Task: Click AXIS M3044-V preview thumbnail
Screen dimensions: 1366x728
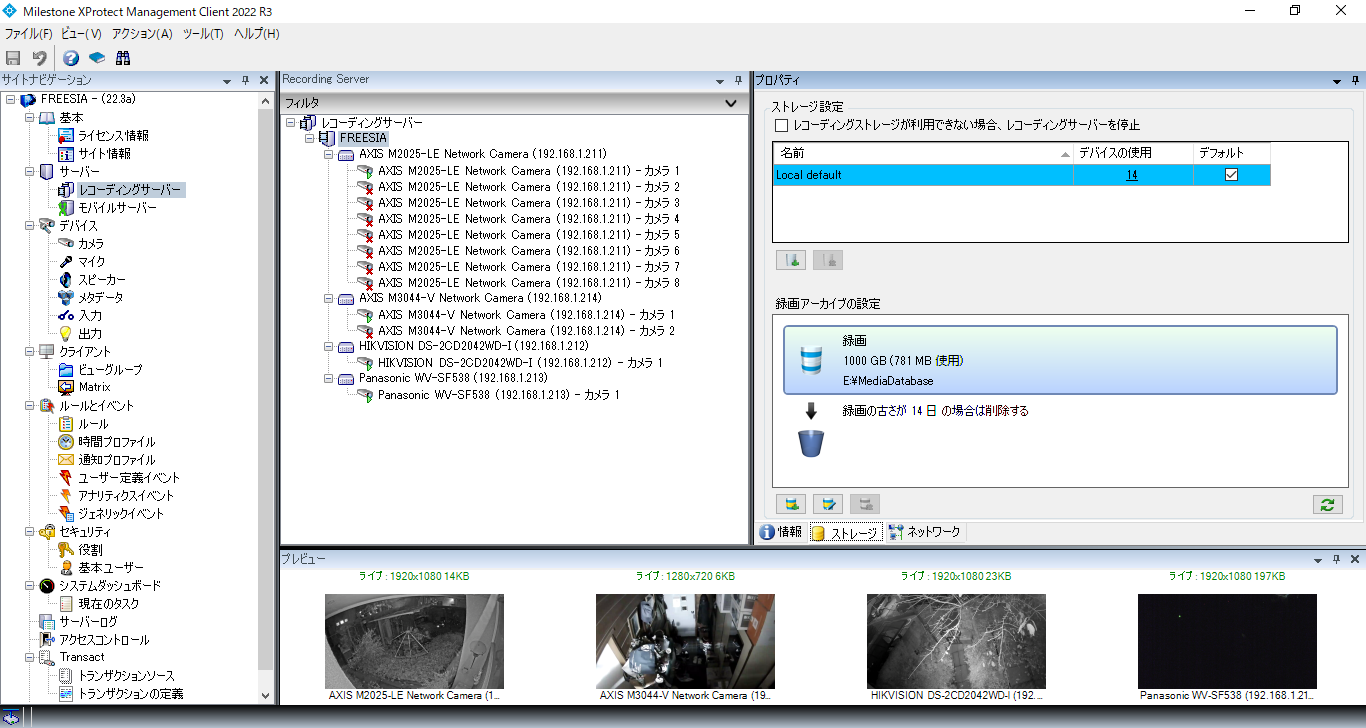Action: (x=685, y=641)
